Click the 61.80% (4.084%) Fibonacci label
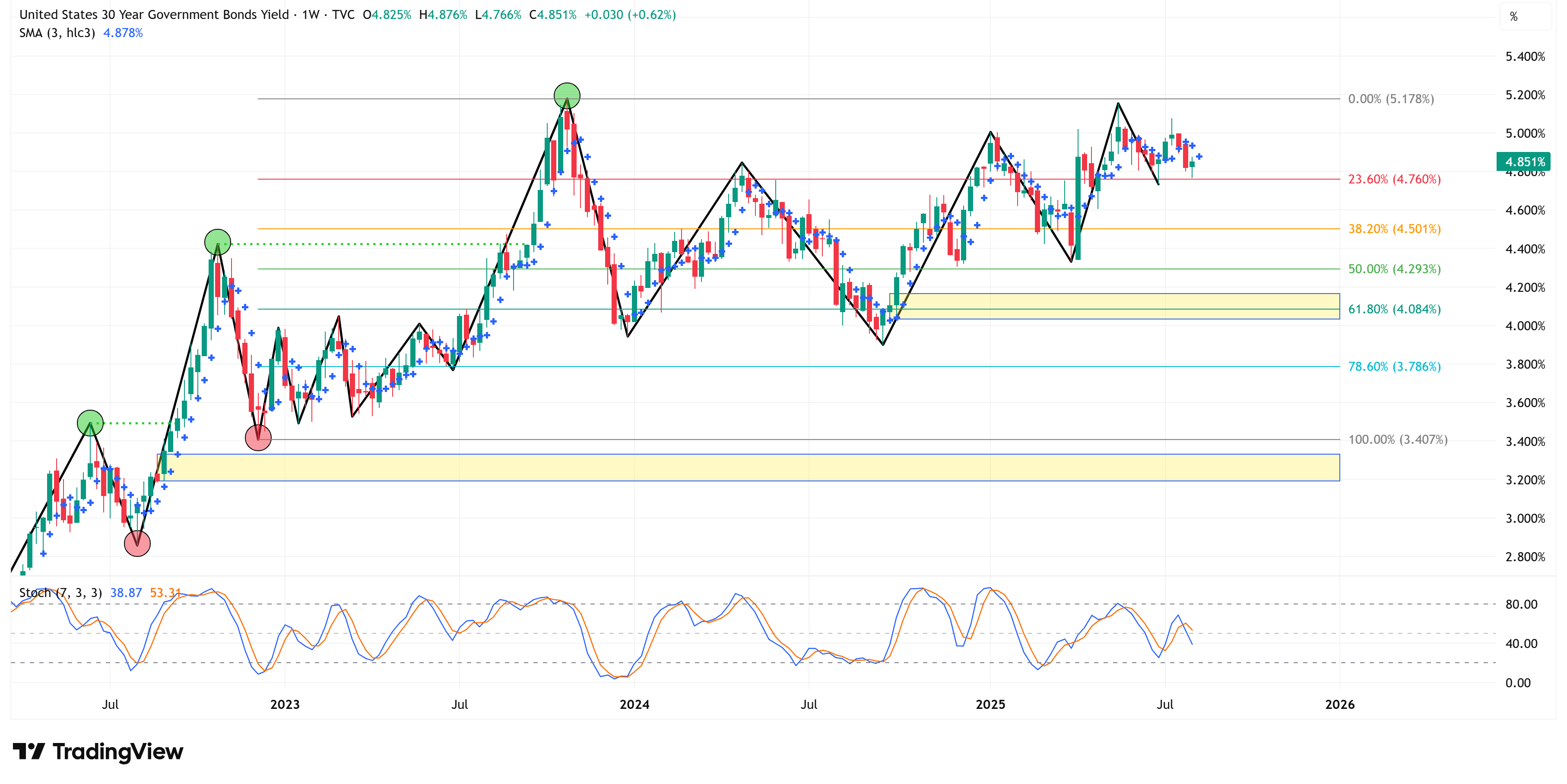This screenshot has width=1567, height=784. 1394,309
